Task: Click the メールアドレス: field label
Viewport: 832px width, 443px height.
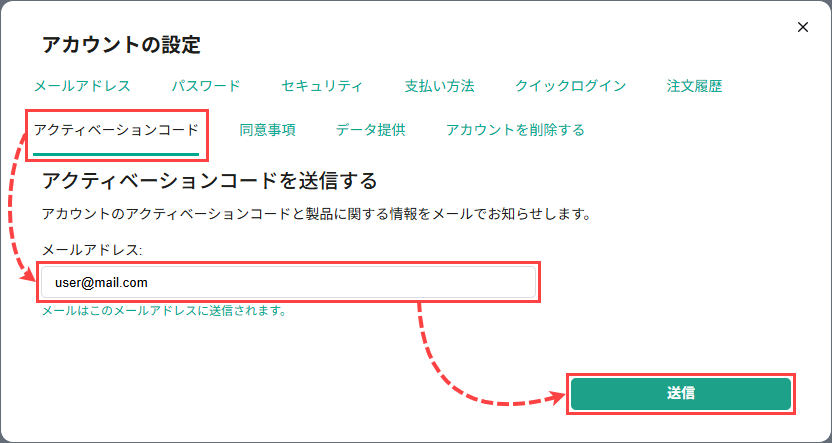Action: 92,250
